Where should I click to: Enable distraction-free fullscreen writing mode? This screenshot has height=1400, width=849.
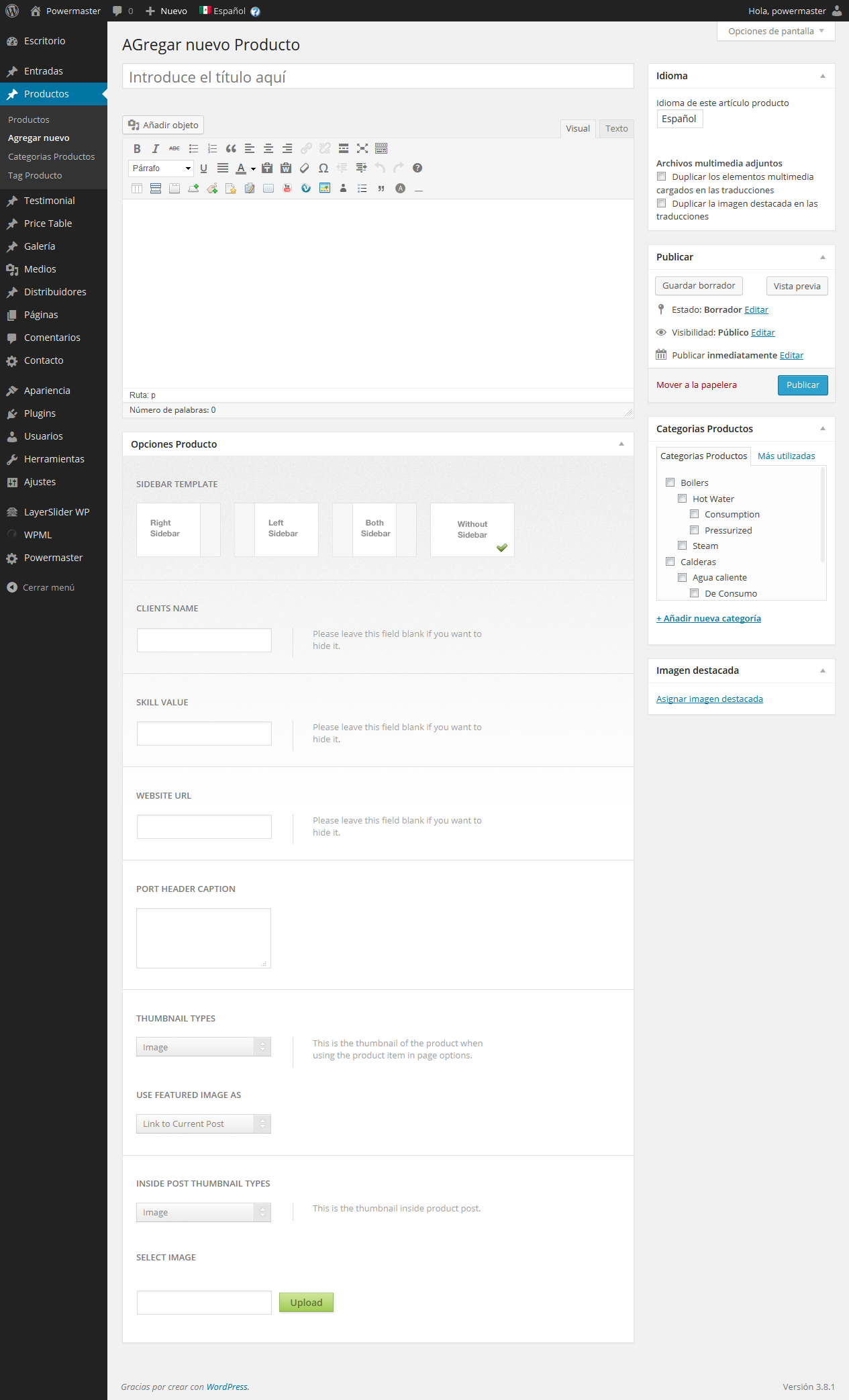(x=362, y=148)
